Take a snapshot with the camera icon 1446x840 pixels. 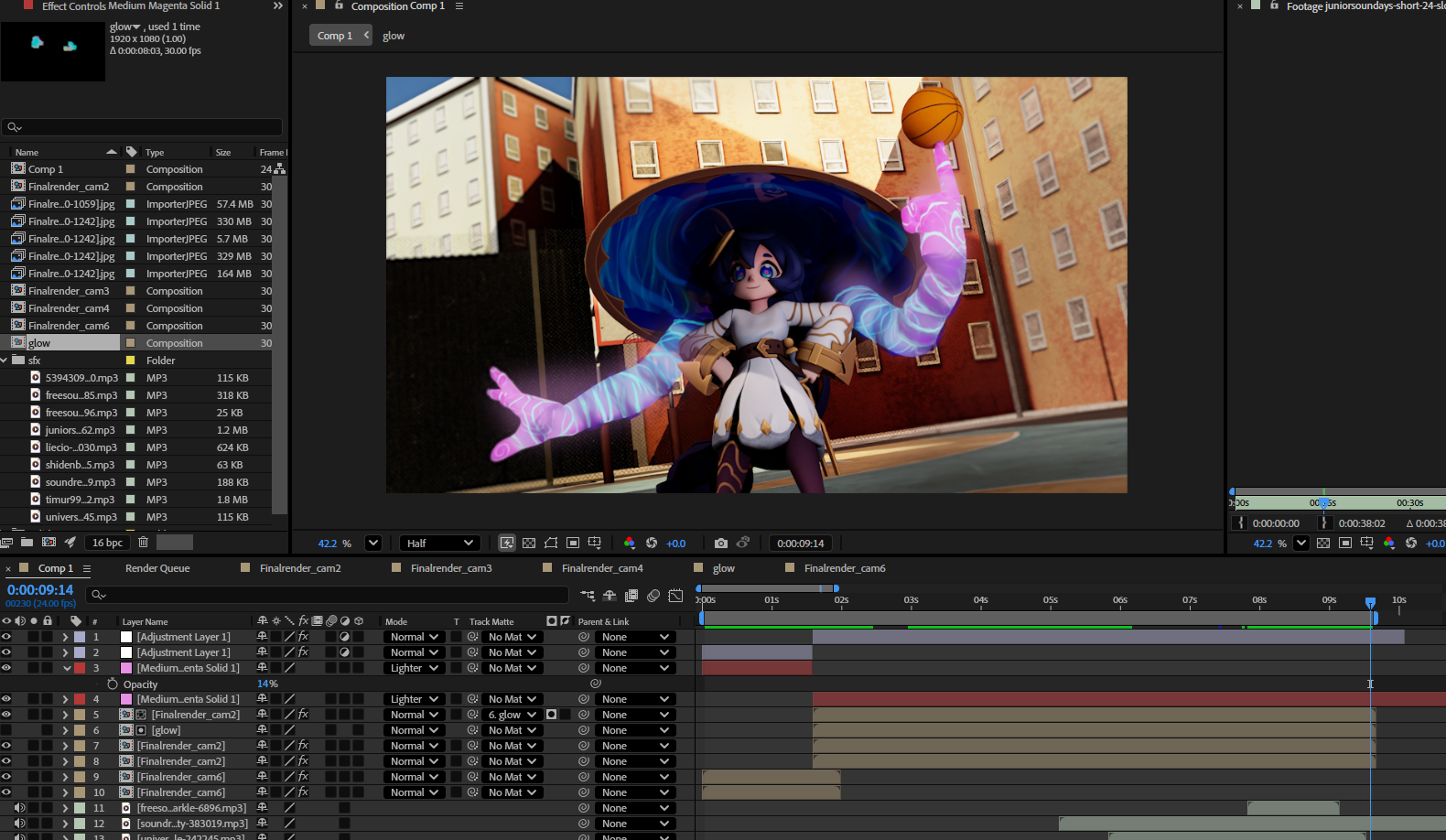tap(721, 544)
